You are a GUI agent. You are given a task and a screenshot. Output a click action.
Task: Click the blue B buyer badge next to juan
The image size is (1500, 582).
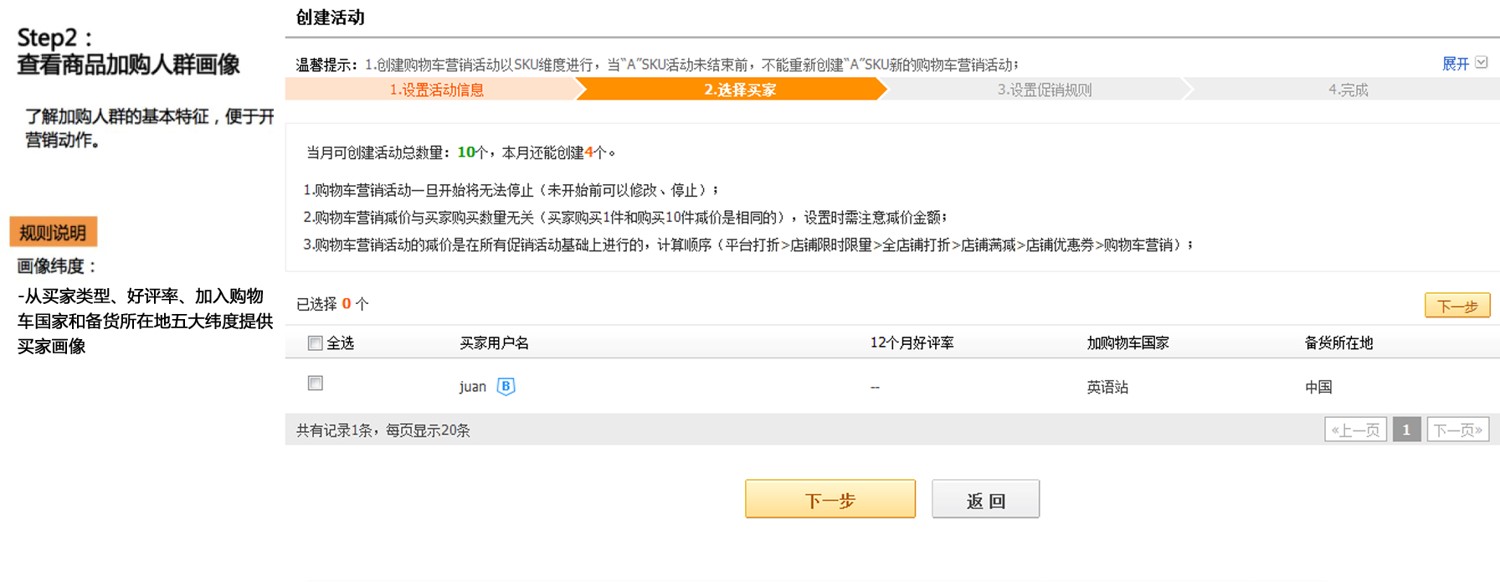[504, 385]
